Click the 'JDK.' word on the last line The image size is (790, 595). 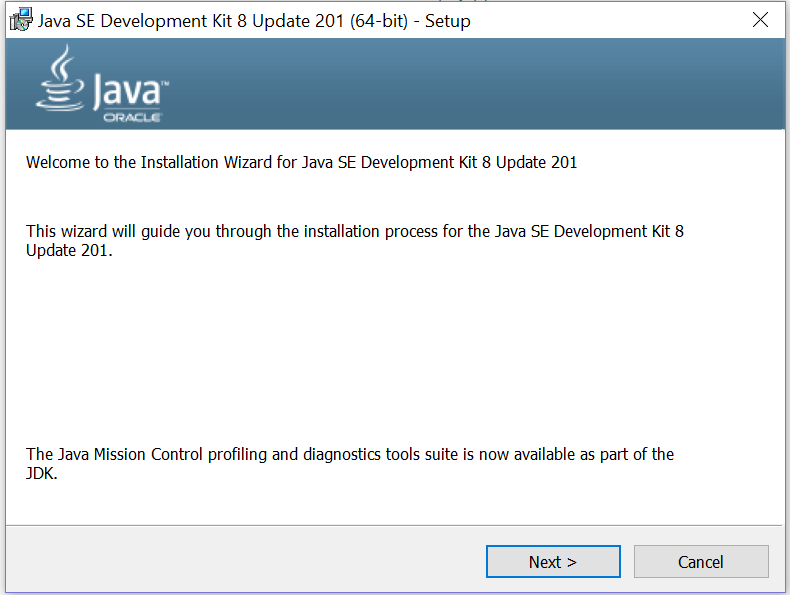click(x=42, y=474)
